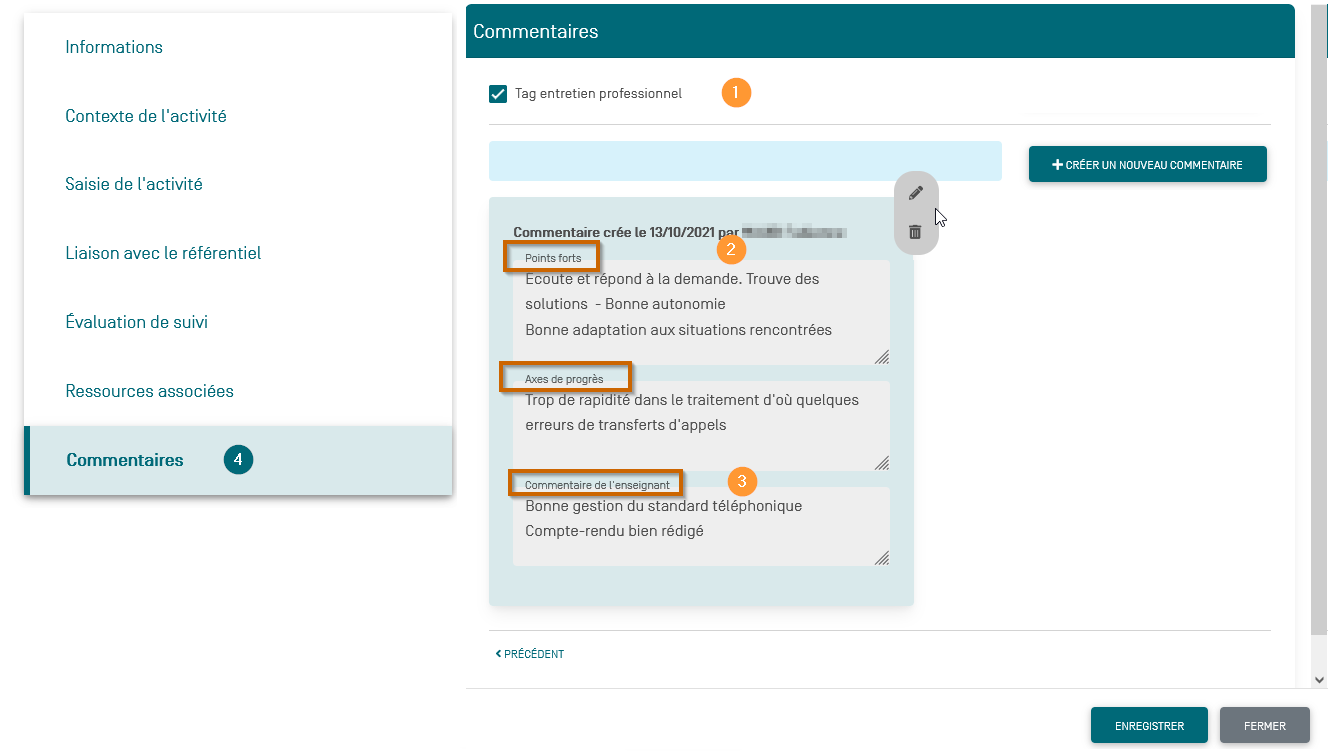Click the light blue bar above the comment
This screenshot has width=1334, height=751.
coord(745,161)
